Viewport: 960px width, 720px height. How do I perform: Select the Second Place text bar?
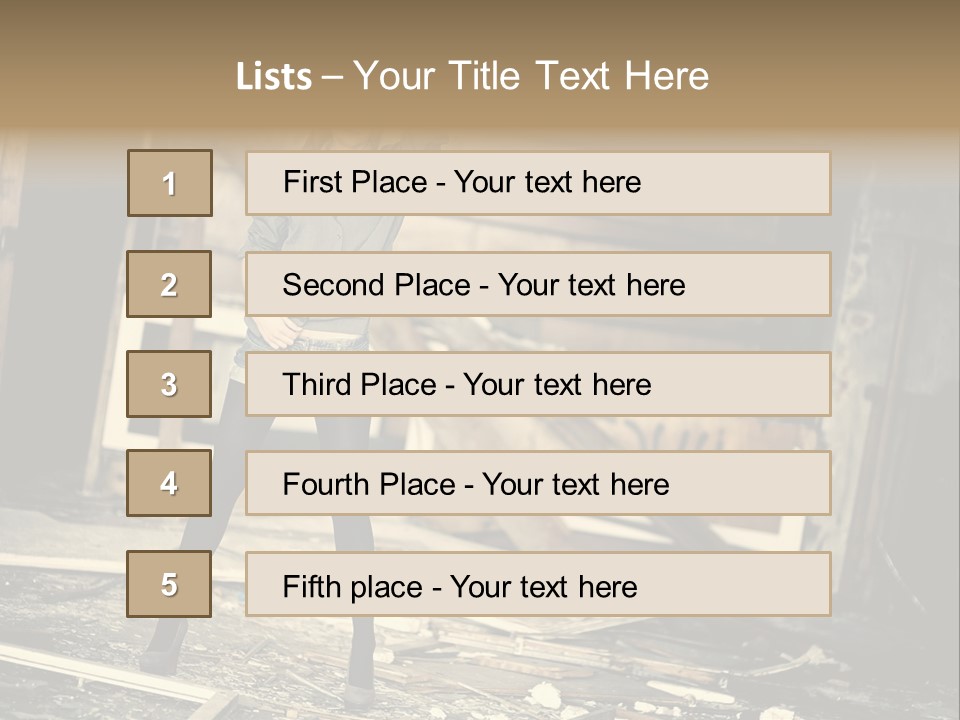[x=538, y=284]
